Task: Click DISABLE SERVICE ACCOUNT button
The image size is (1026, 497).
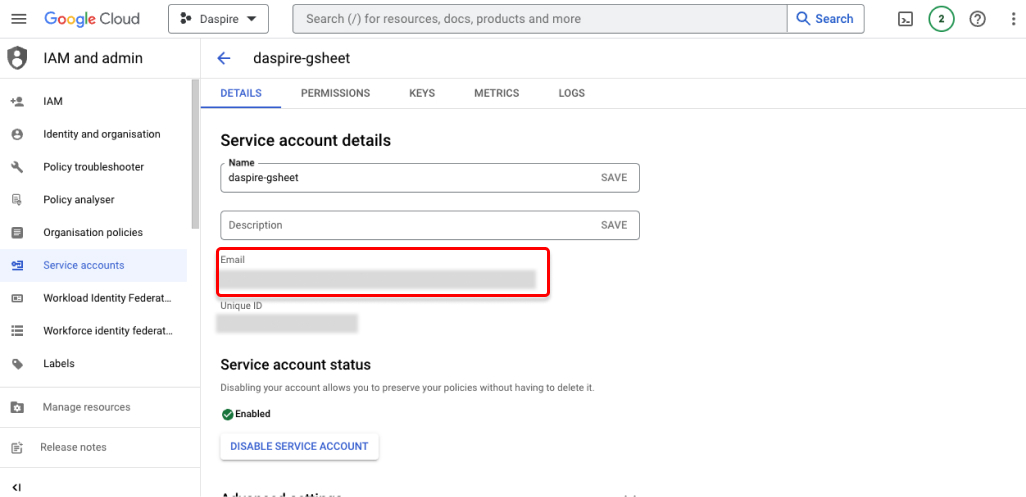Action: point(299,446)
